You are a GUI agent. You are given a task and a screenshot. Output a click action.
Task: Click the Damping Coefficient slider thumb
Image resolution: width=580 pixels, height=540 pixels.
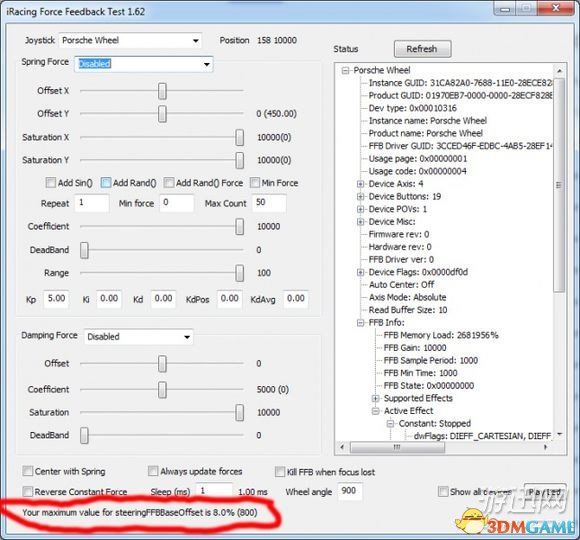tap(162, 390)
